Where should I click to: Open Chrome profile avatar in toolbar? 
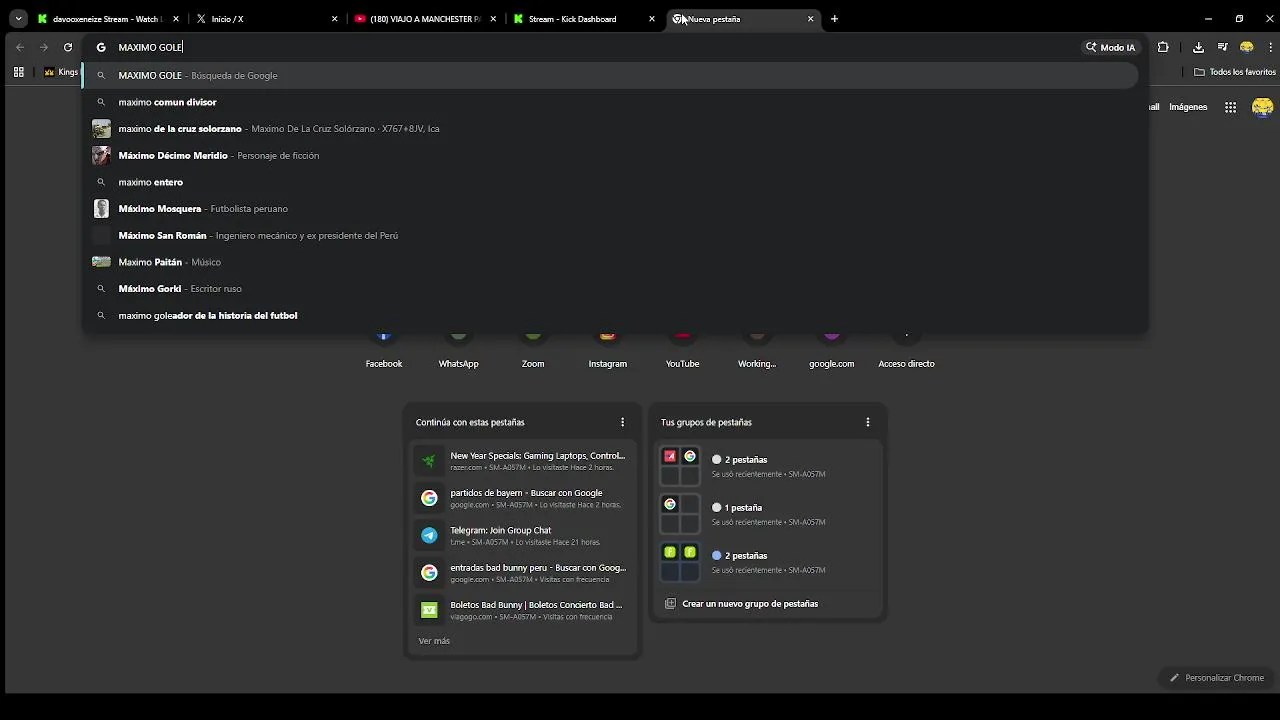click(x=1246, y=47)
